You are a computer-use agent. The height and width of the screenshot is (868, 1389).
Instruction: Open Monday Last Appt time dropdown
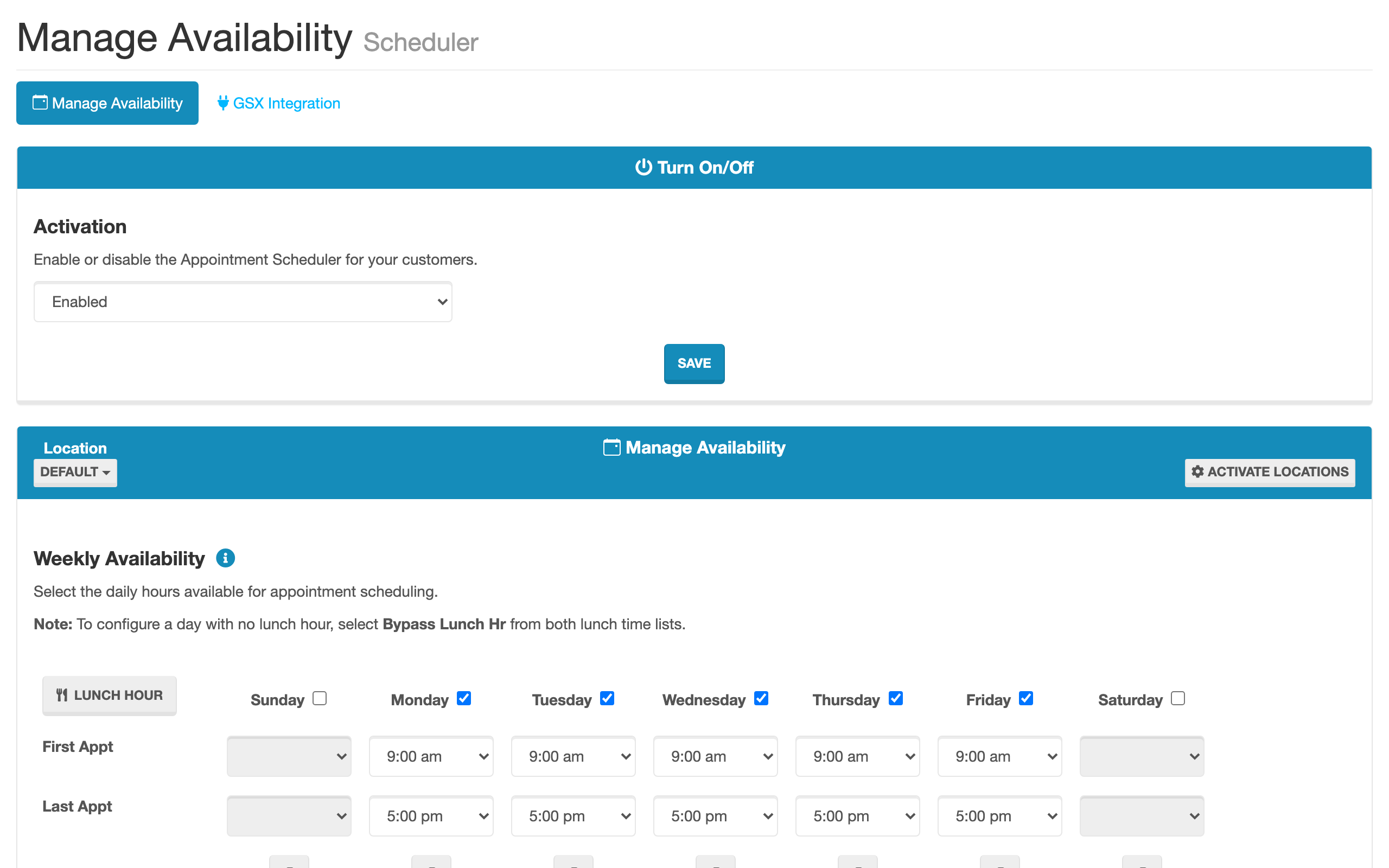pyautogui.click(x=431, y=816)
